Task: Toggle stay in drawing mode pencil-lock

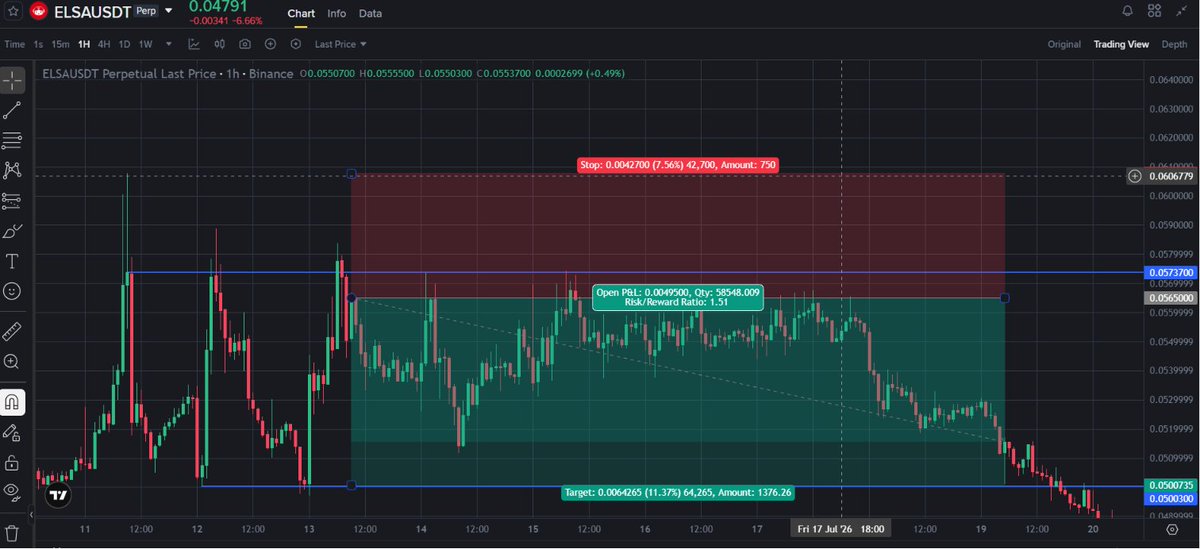Action: coord(12,433)
